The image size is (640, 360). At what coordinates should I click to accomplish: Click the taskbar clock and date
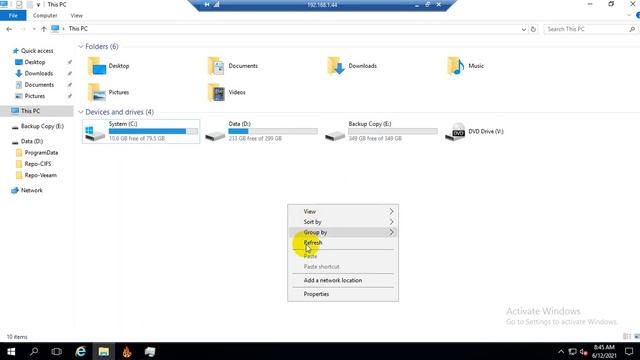(x=604, y=351)
